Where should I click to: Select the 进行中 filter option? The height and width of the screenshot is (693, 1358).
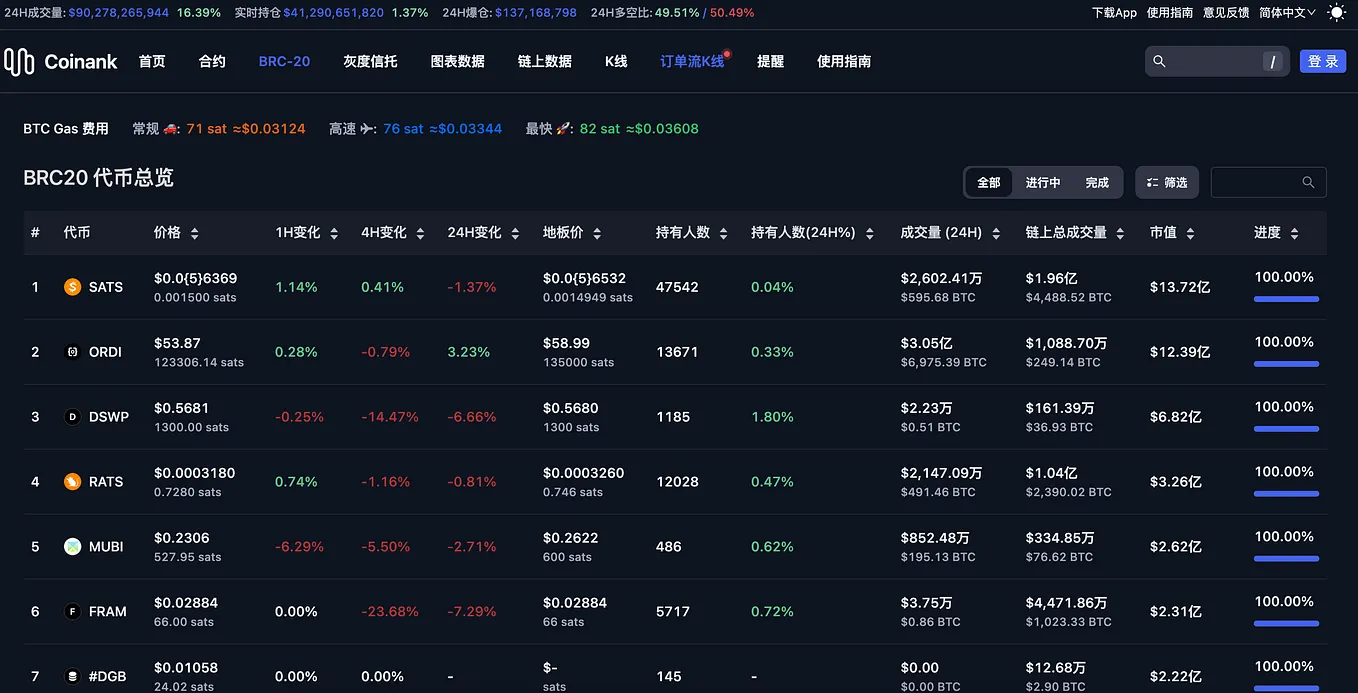pyautogui.click(x=1043, y=183)
